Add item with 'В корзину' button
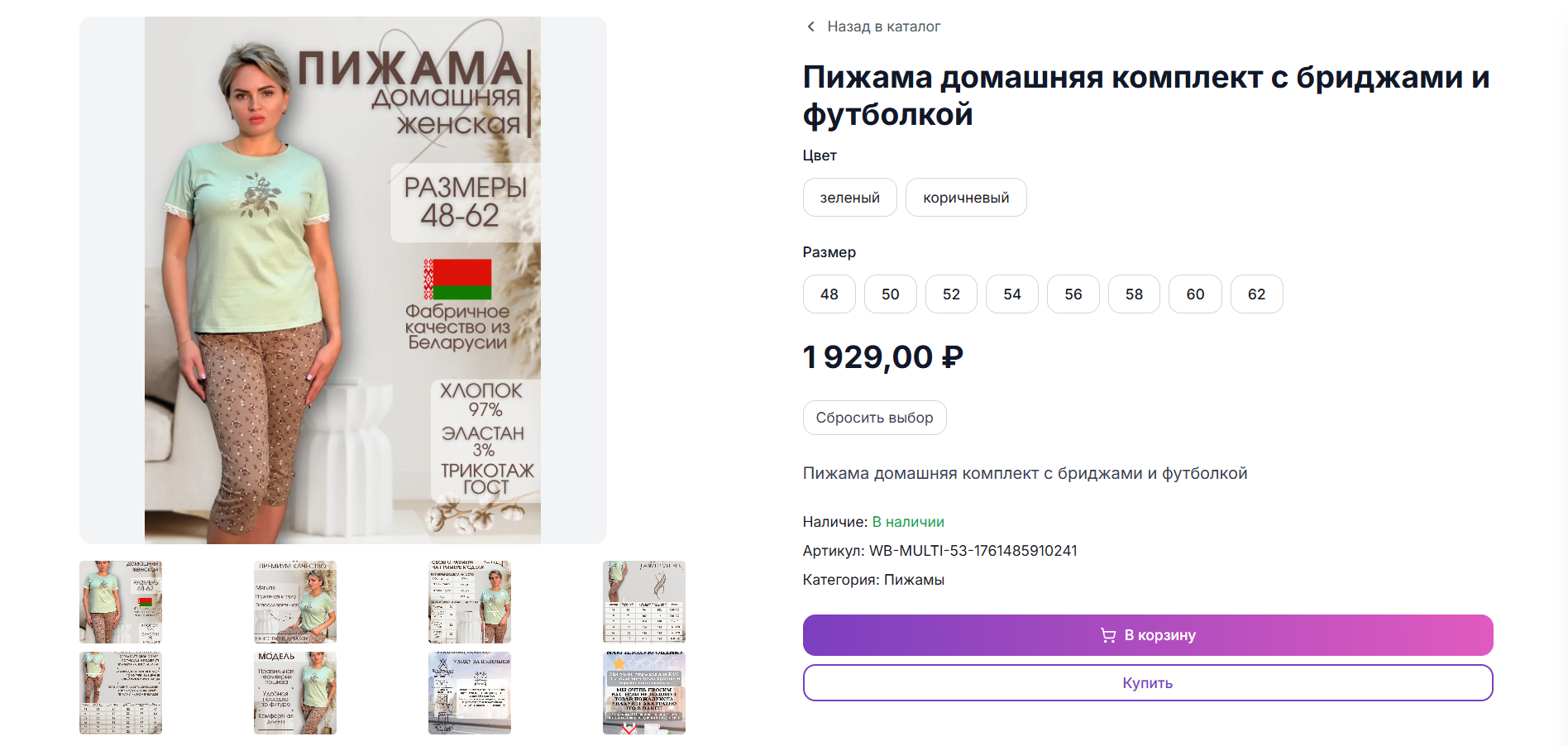The height and width of the screenshot is (746, 1568). tap(1147, 635)
